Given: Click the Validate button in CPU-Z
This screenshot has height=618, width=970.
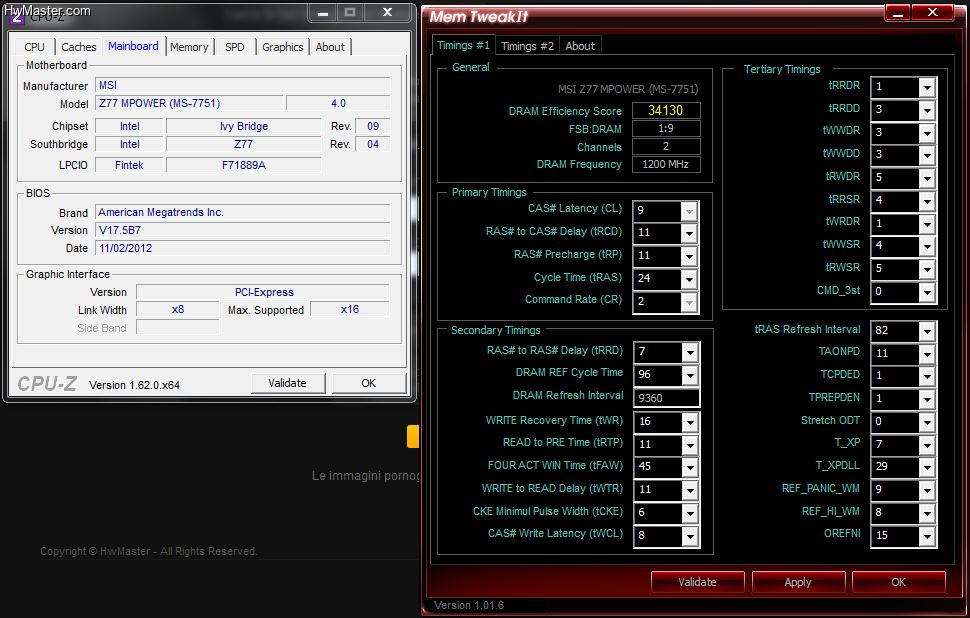Looking at the screenshot, I should [288, 383].
